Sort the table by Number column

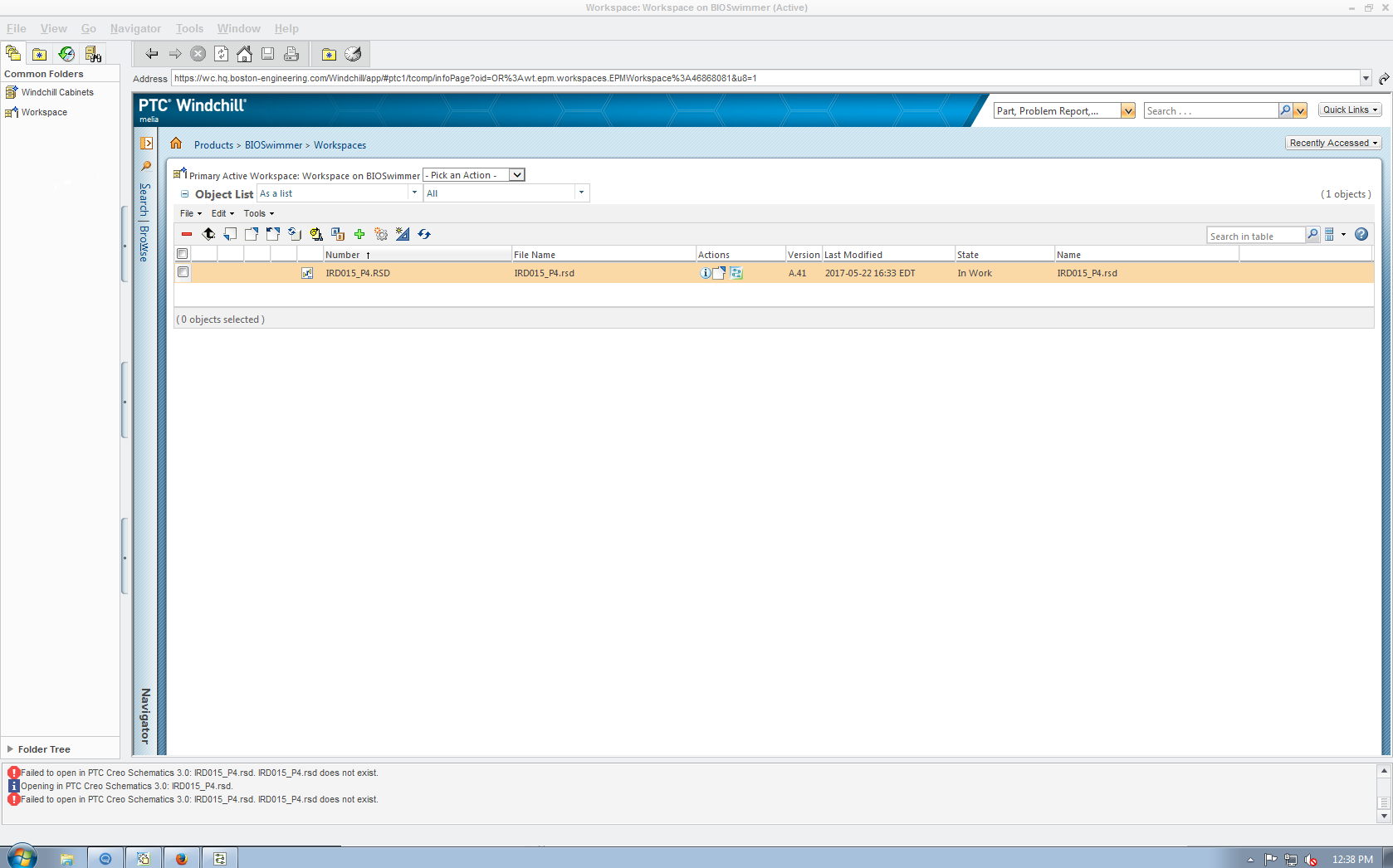(417, 254)
